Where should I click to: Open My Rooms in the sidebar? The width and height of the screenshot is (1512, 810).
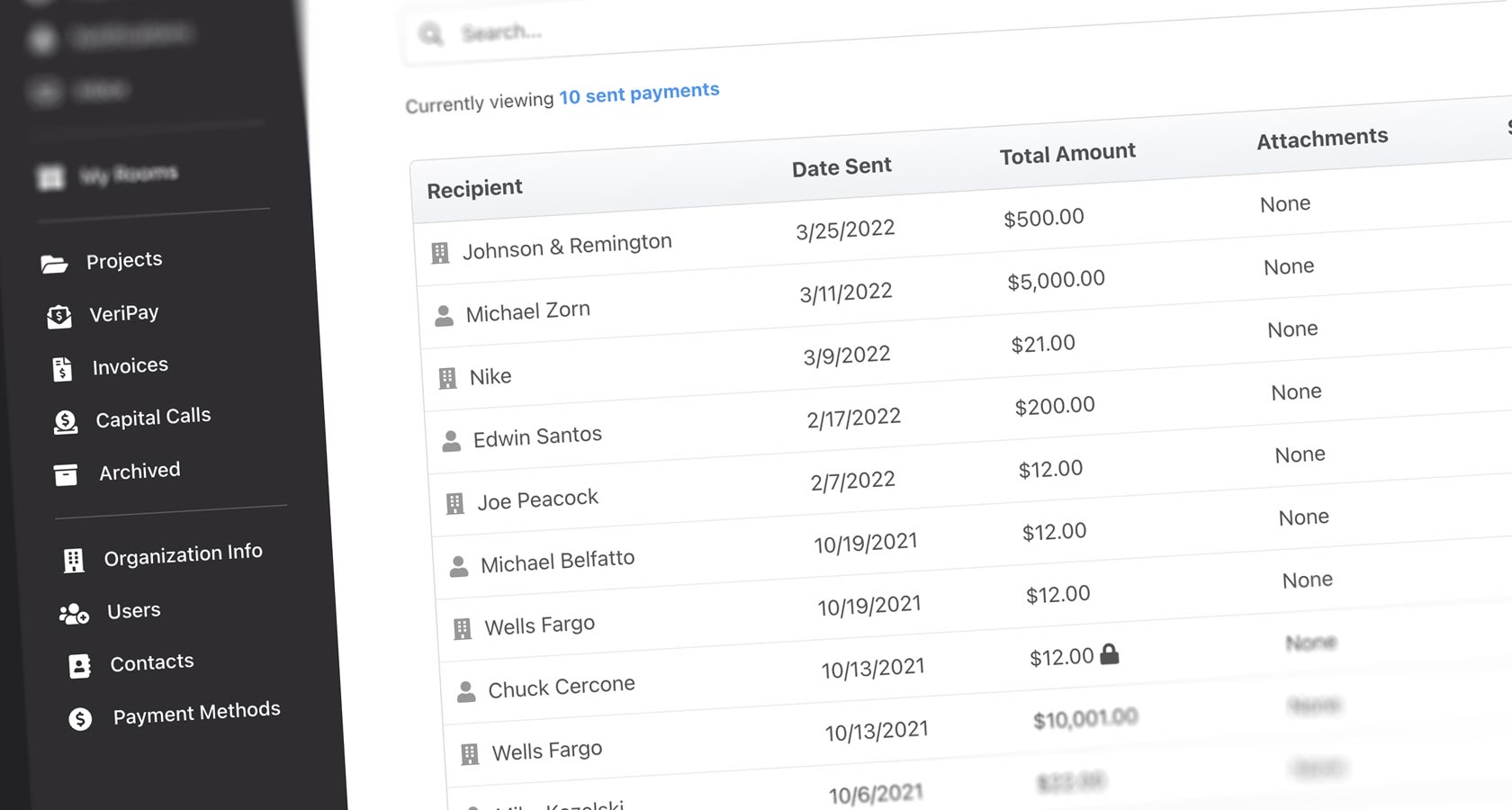tap(129, 174)
